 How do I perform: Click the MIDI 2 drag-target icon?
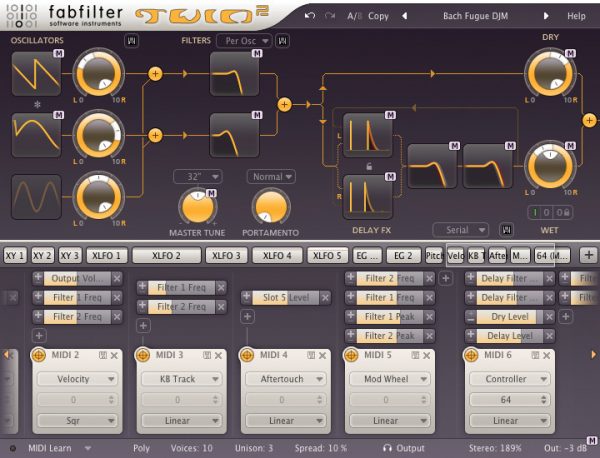(42, 355)
